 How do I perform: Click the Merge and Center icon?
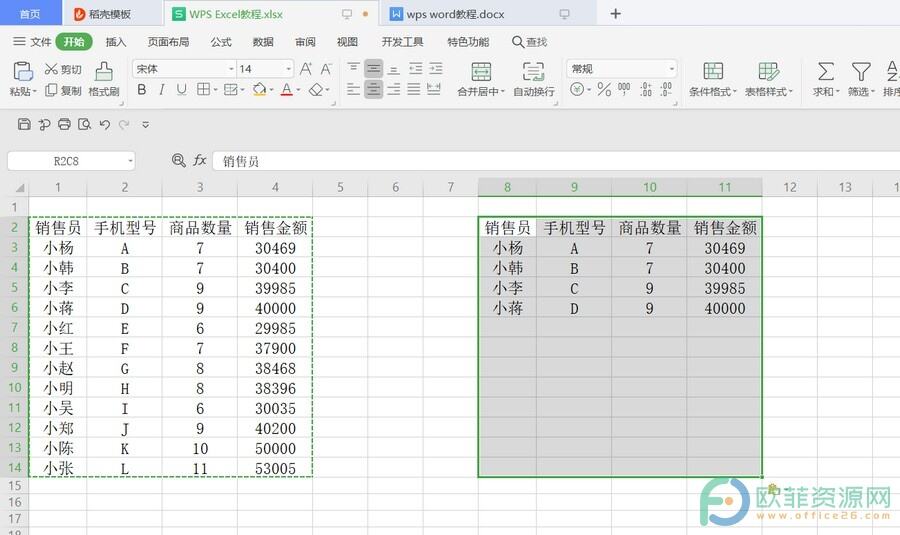pyautogui.click(x=481, y=72)
